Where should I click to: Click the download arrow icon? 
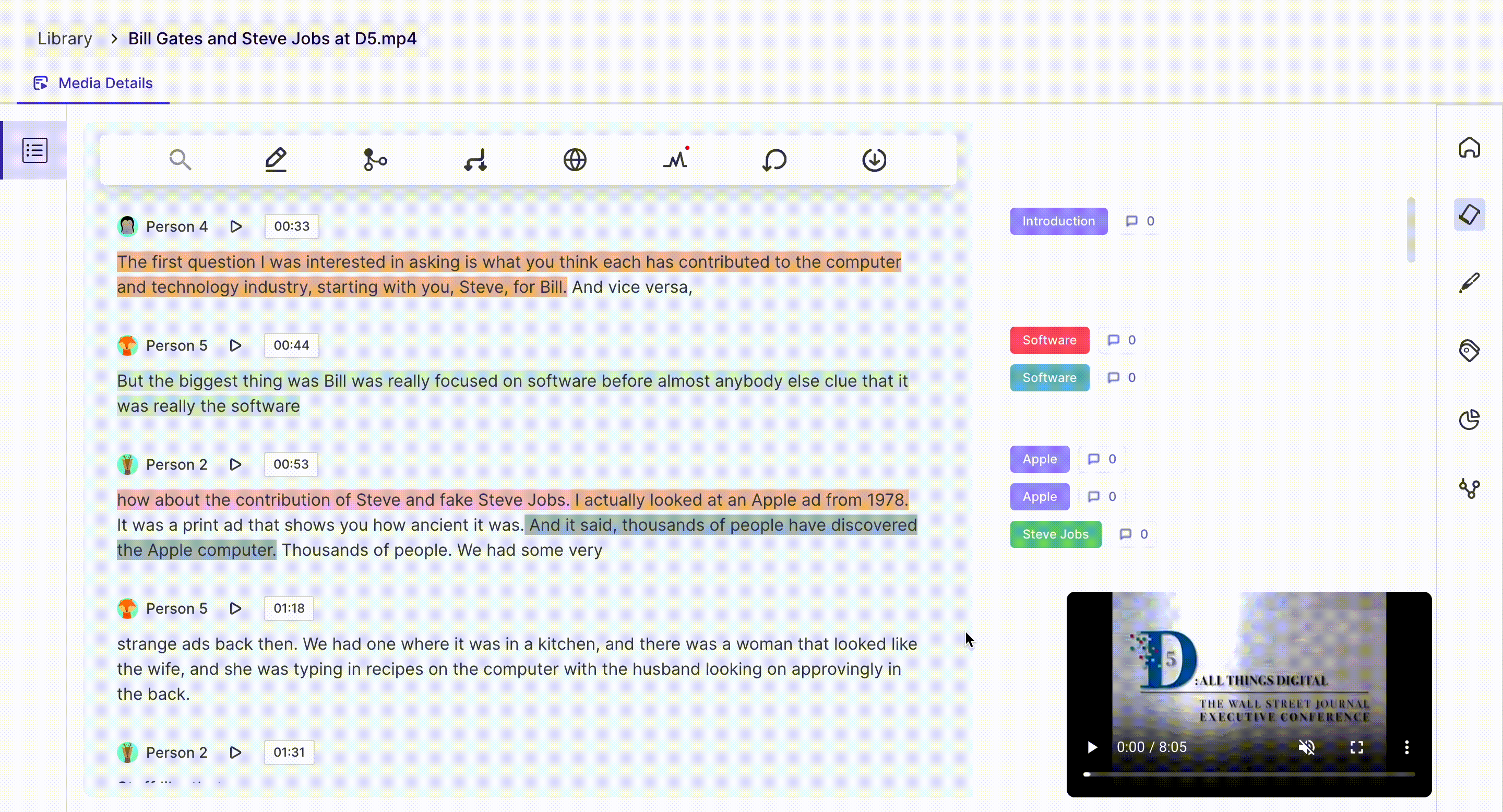coord(874,159)
